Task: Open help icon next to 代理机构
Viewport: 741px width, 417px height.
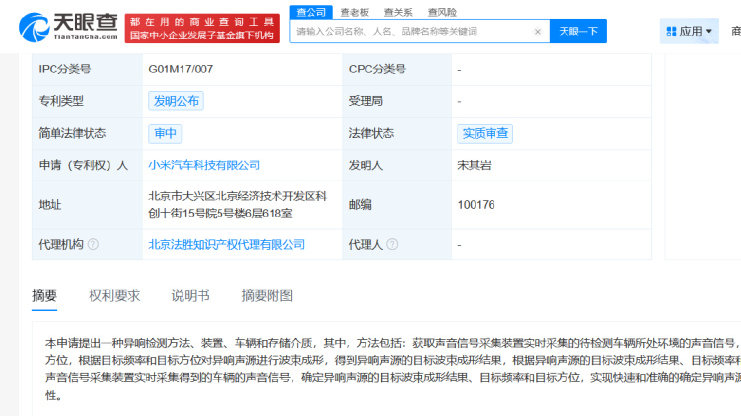Action: coord(93,244)
